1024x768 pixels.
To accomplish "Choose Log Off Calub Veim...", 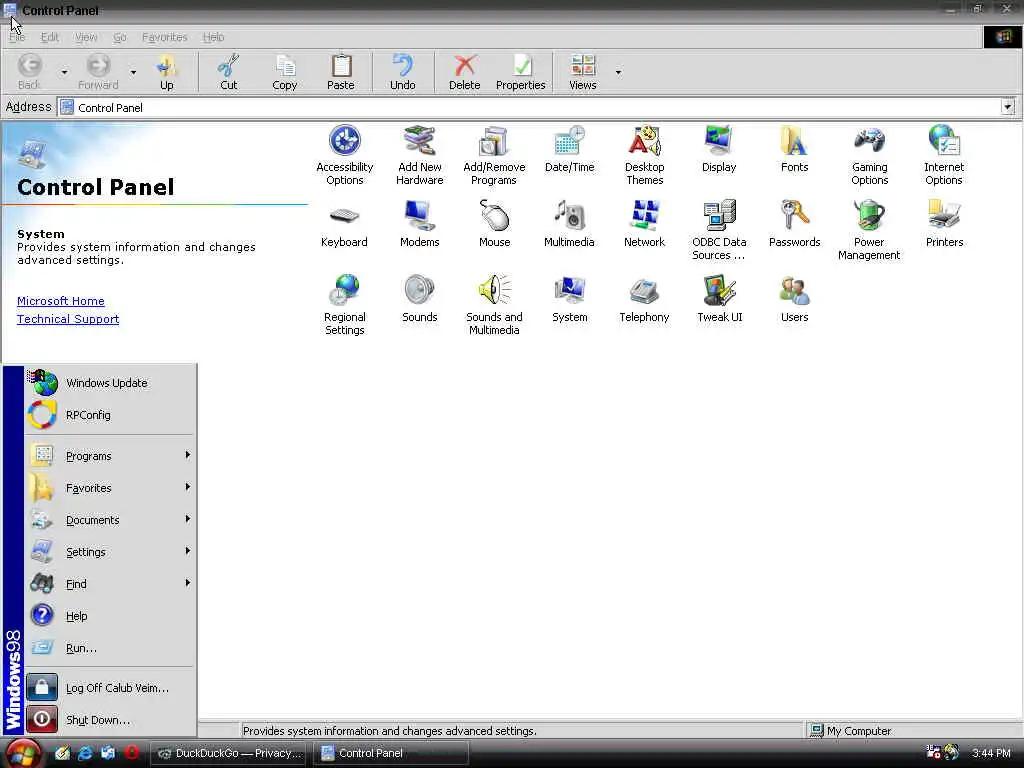I will tap(110, 688).
